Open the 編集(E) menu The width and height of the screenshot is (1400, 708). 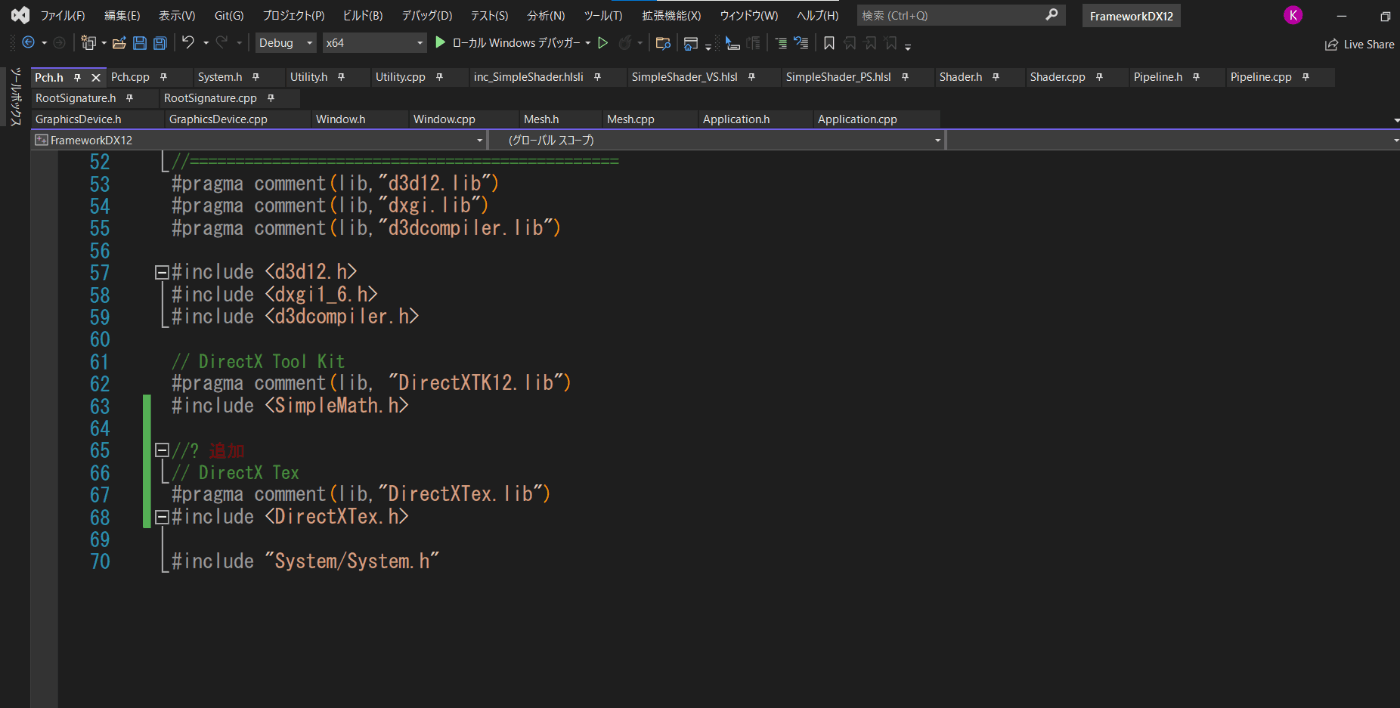[x=122, y=16]
